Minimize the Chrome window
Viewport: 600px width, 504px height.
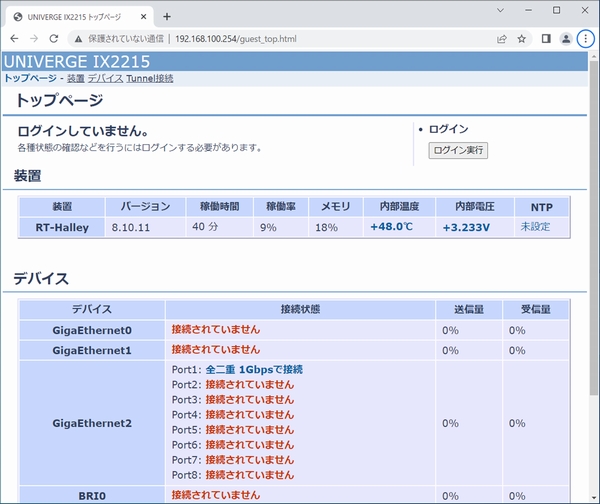528,10
